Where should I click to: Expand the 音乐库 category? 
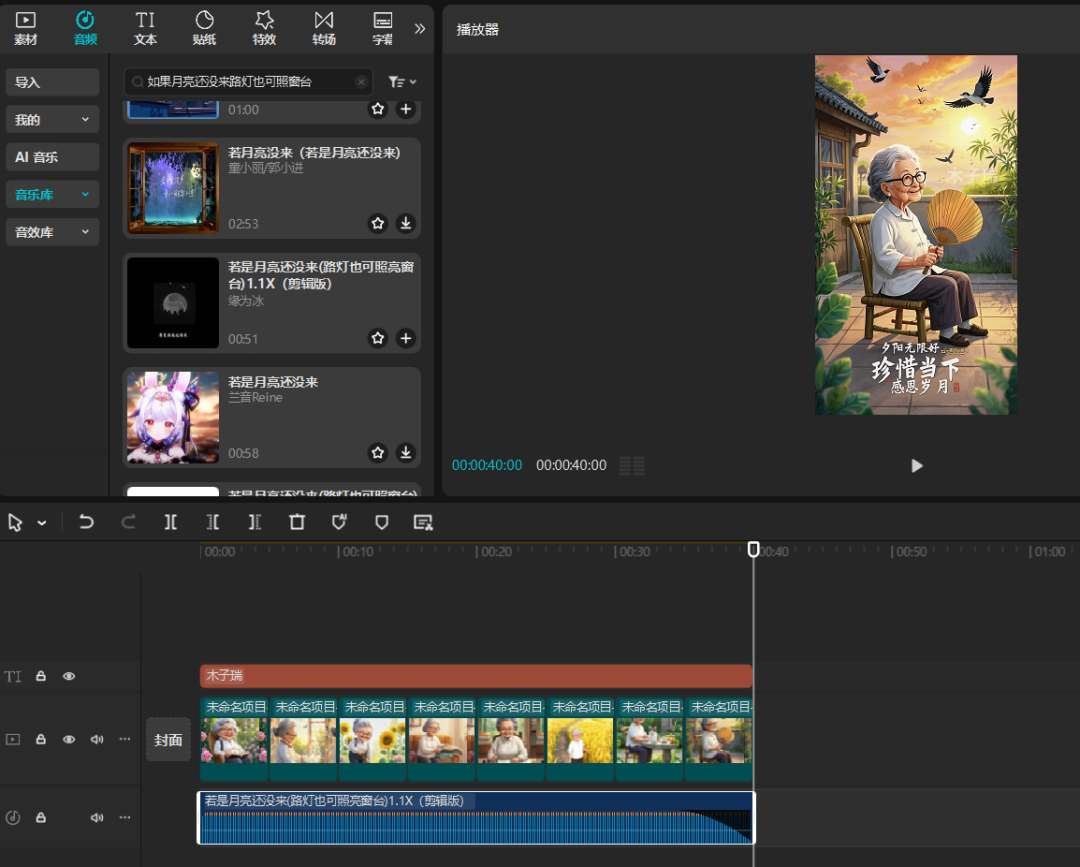point(52,195)
